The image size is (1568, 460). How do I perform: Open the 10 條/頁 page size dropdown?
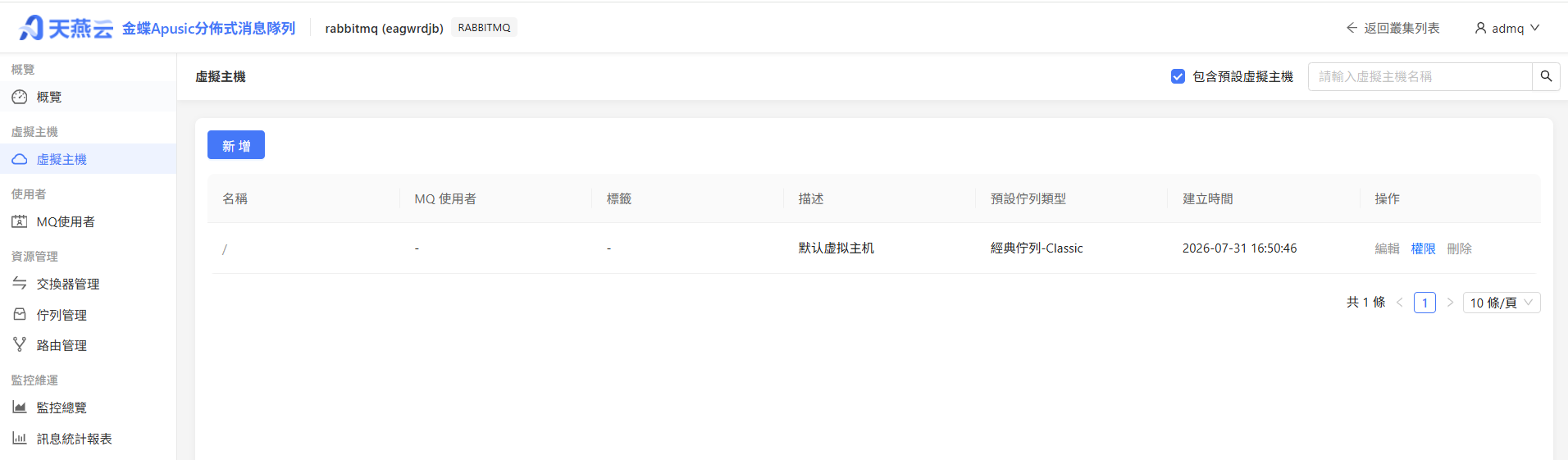pos(1502,303)
